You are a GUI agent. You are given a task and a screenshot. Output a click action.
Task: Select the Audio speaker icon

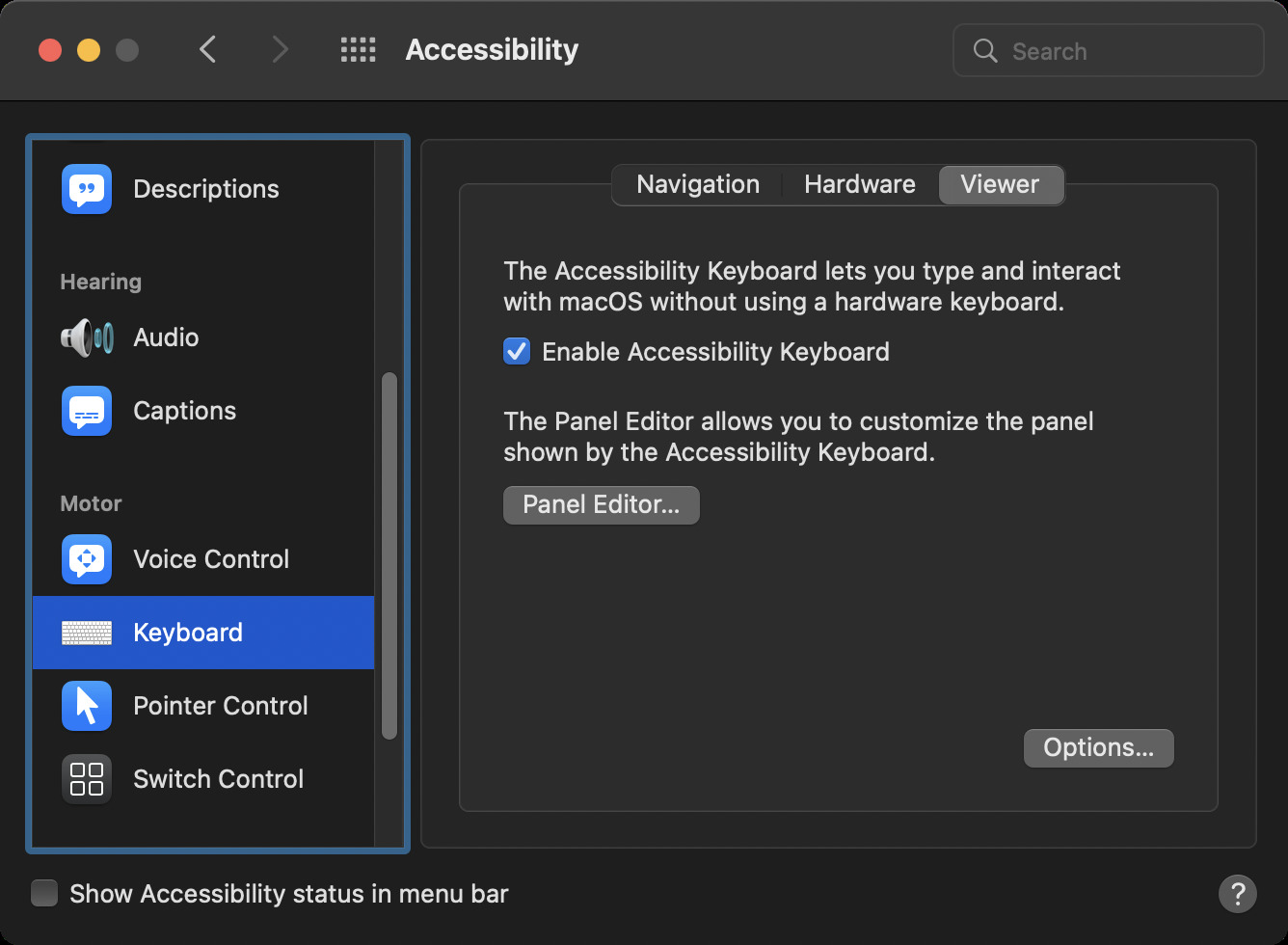[x=87, y=337]
